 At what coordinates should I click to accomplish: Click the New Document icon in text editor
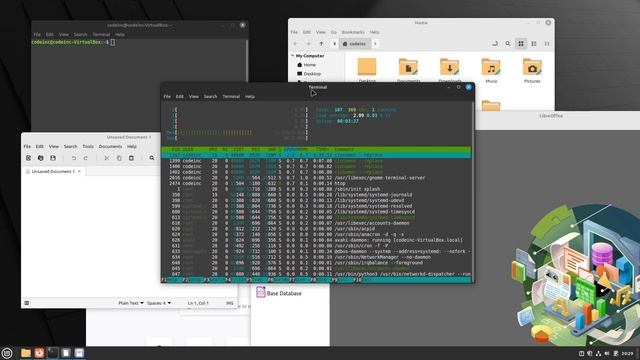pos(28,158)
